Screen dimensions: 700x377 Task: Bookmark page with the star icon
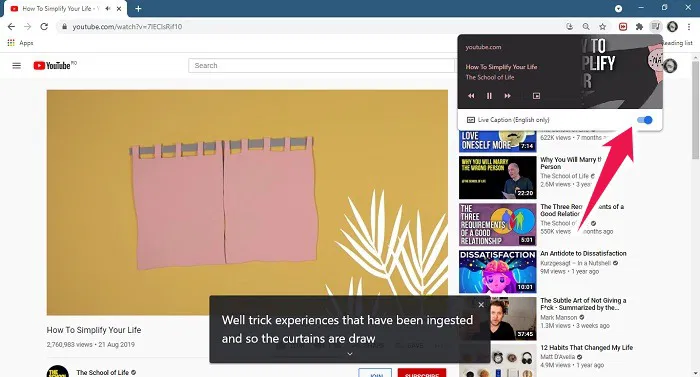603,27
